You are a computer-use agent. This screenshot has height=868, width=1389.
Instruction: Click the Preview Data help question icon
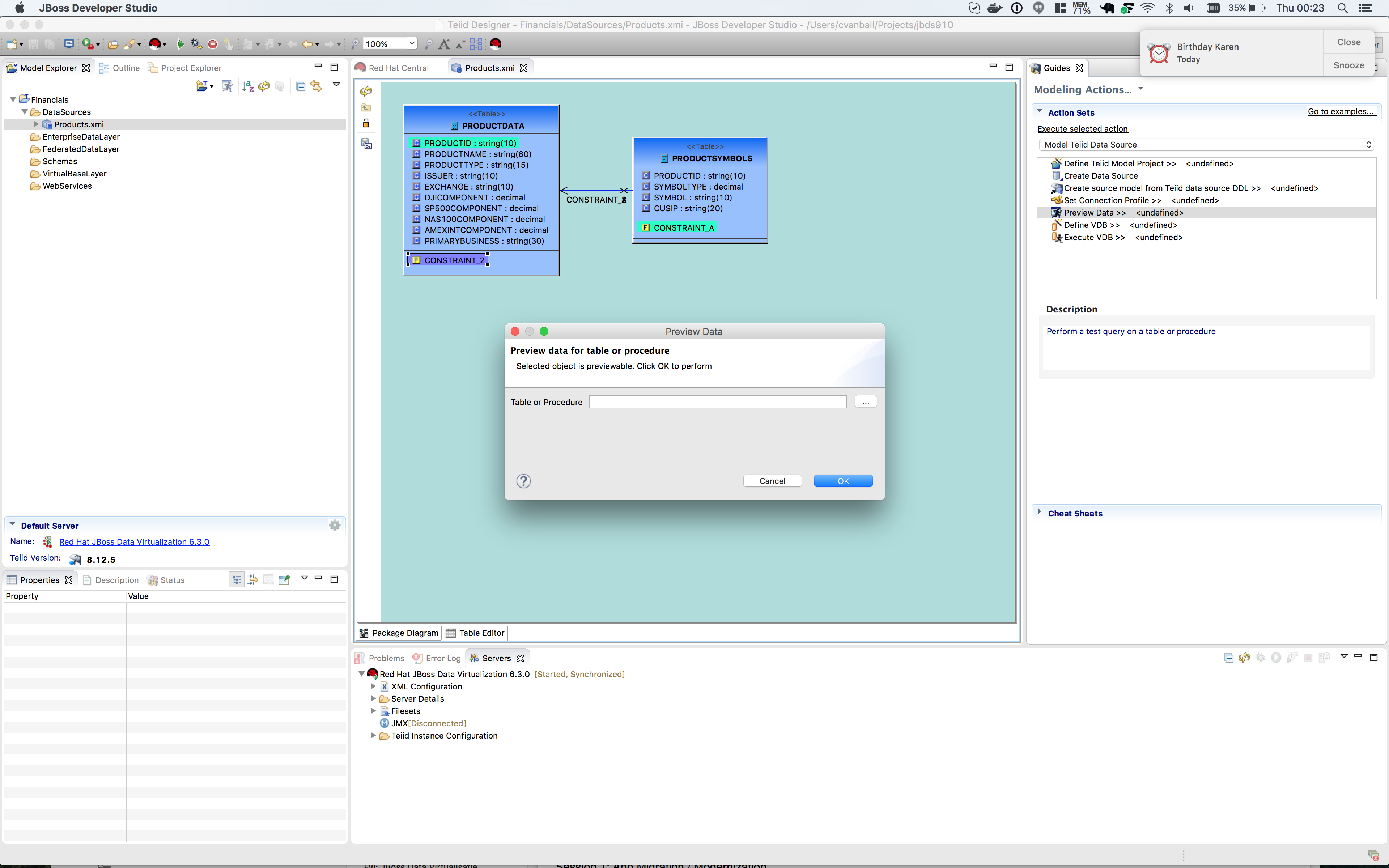point(523,481)
